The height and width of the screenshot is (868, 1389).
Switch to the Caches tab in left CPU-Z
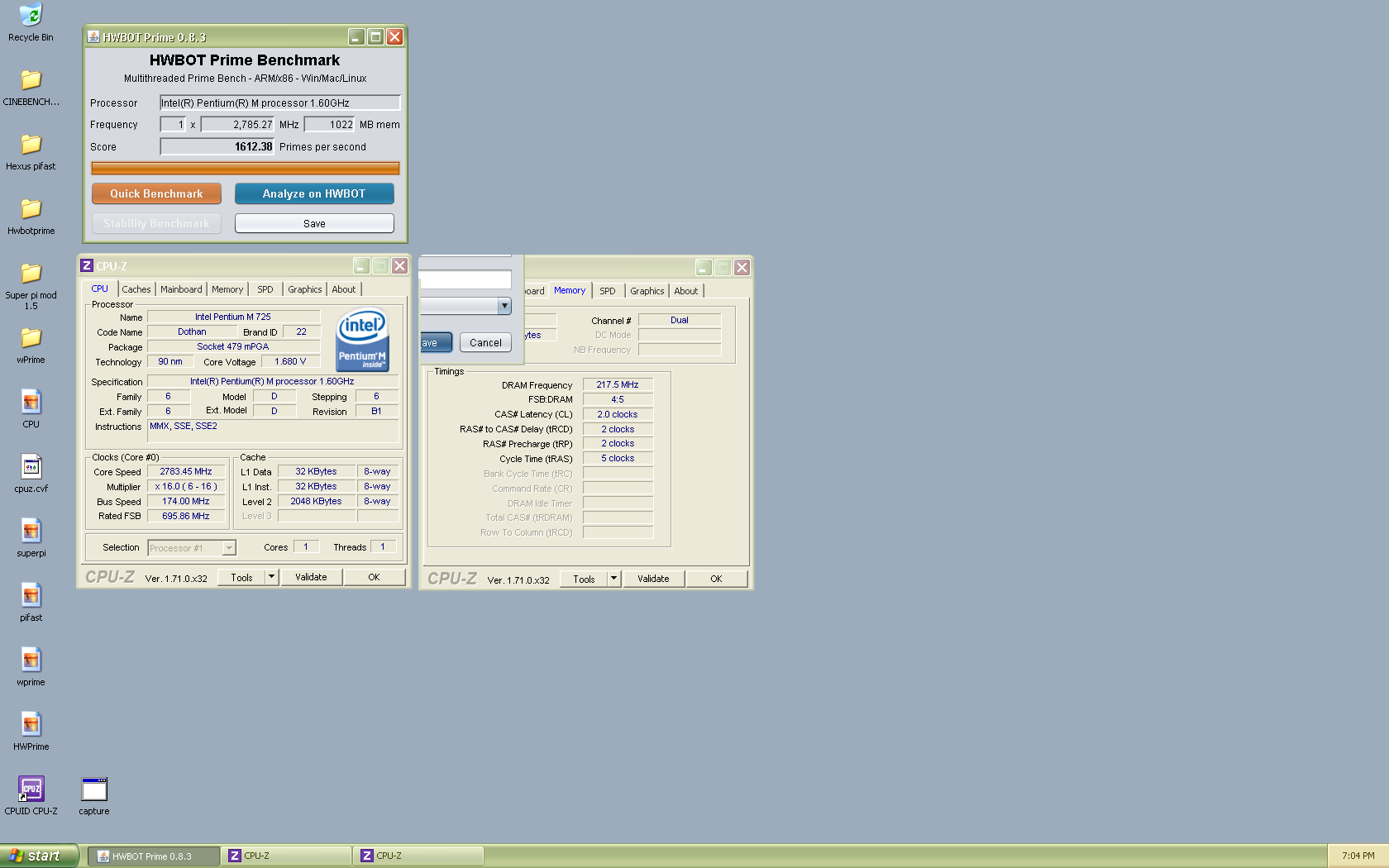[136, 289]
